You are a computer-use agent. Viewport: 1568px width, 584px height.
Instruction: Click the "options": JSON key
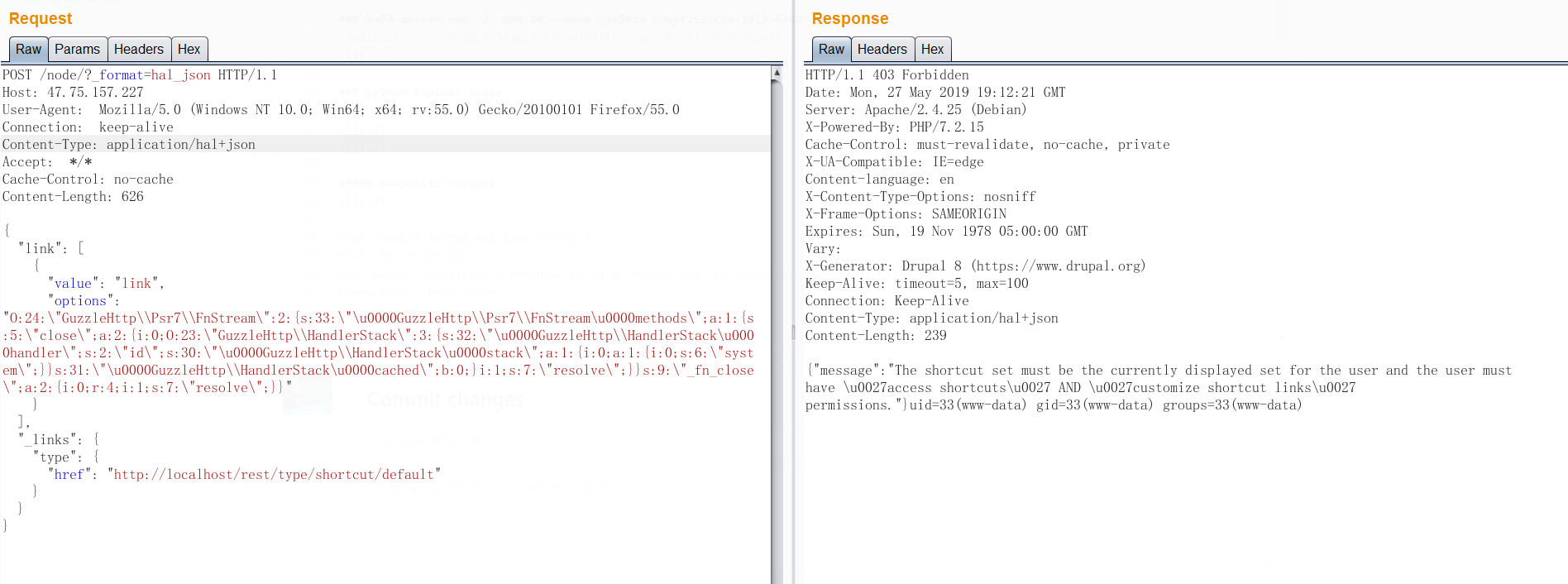point(84,301)
